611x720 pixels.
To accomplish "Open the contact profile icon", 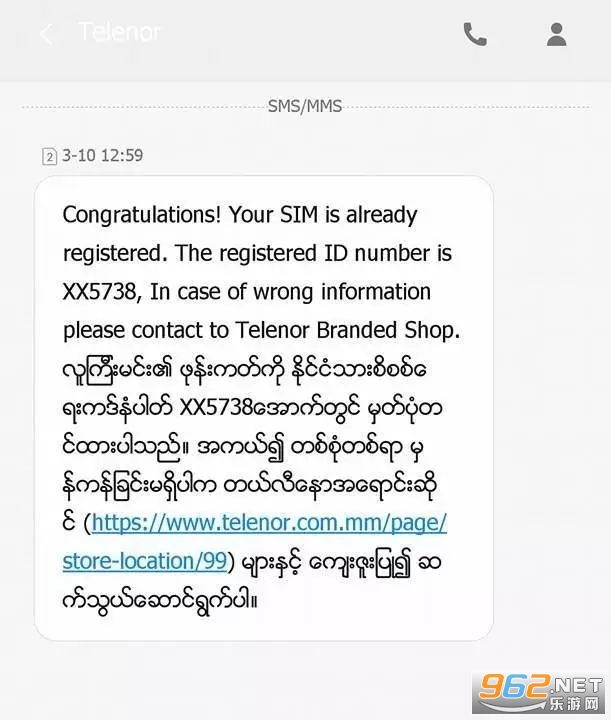I will (x=557, y=34).
